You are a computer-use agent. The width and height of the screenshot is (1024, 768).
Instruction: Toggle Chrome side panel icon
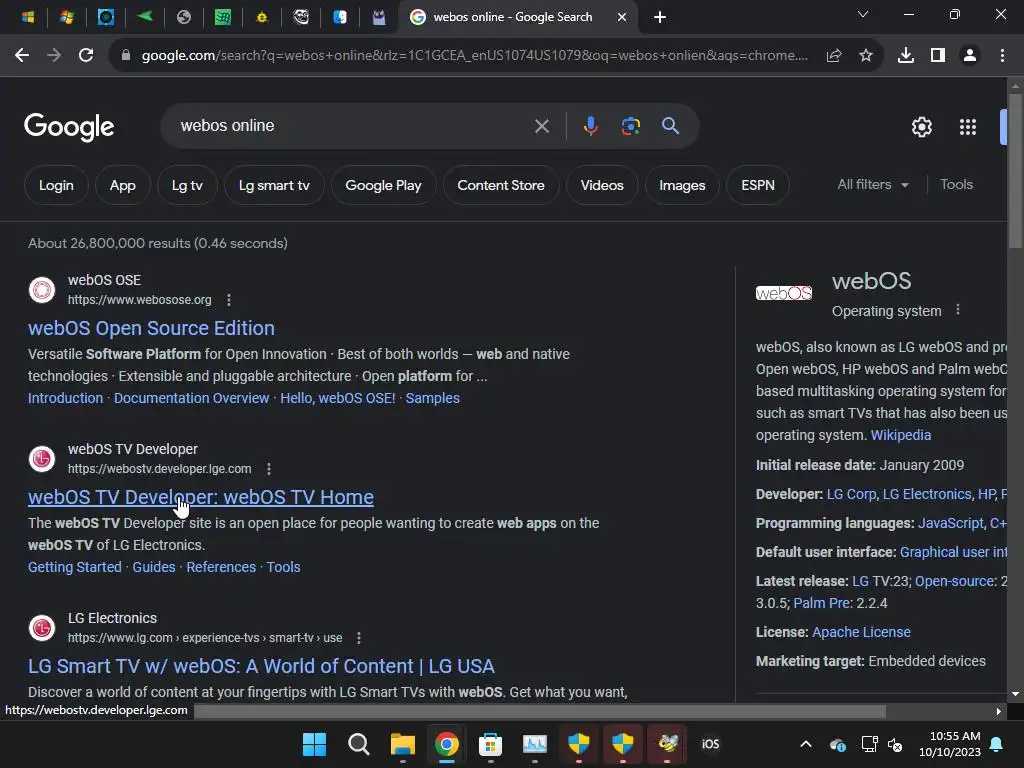click(x=938, y=56)
